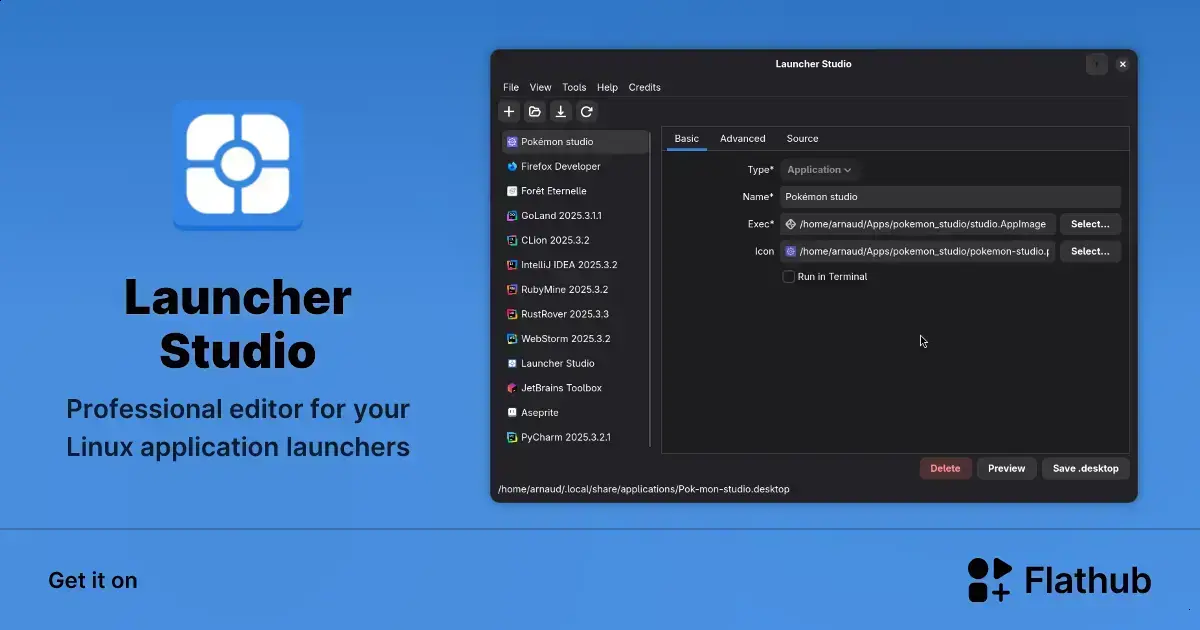
Task: Click Select button for Icon path
Action: (x=1090, y=252)
